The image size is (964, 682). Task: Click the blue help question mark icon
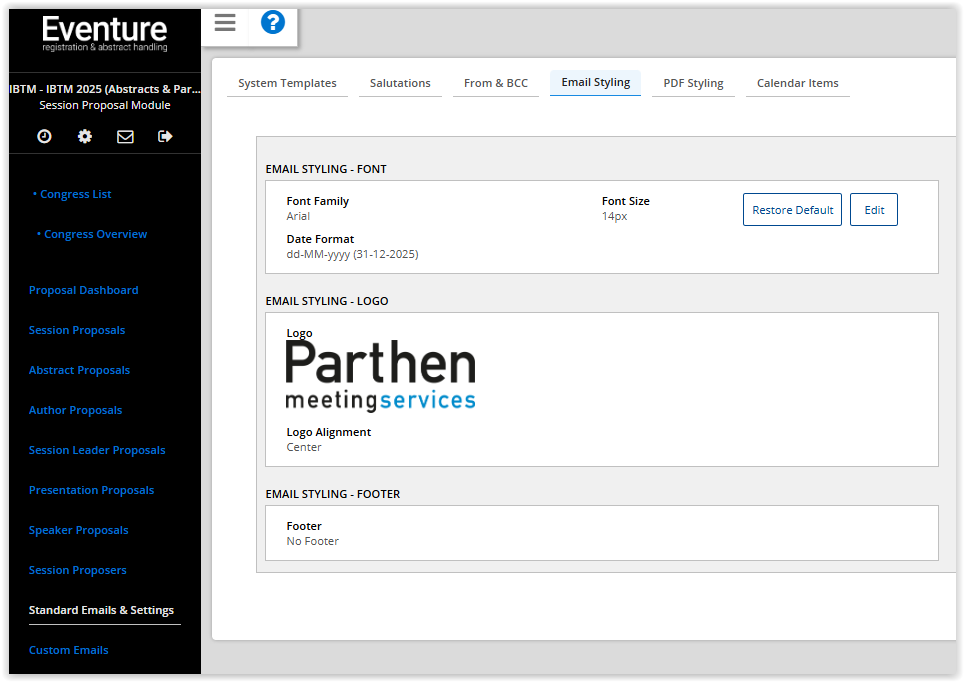272,23
